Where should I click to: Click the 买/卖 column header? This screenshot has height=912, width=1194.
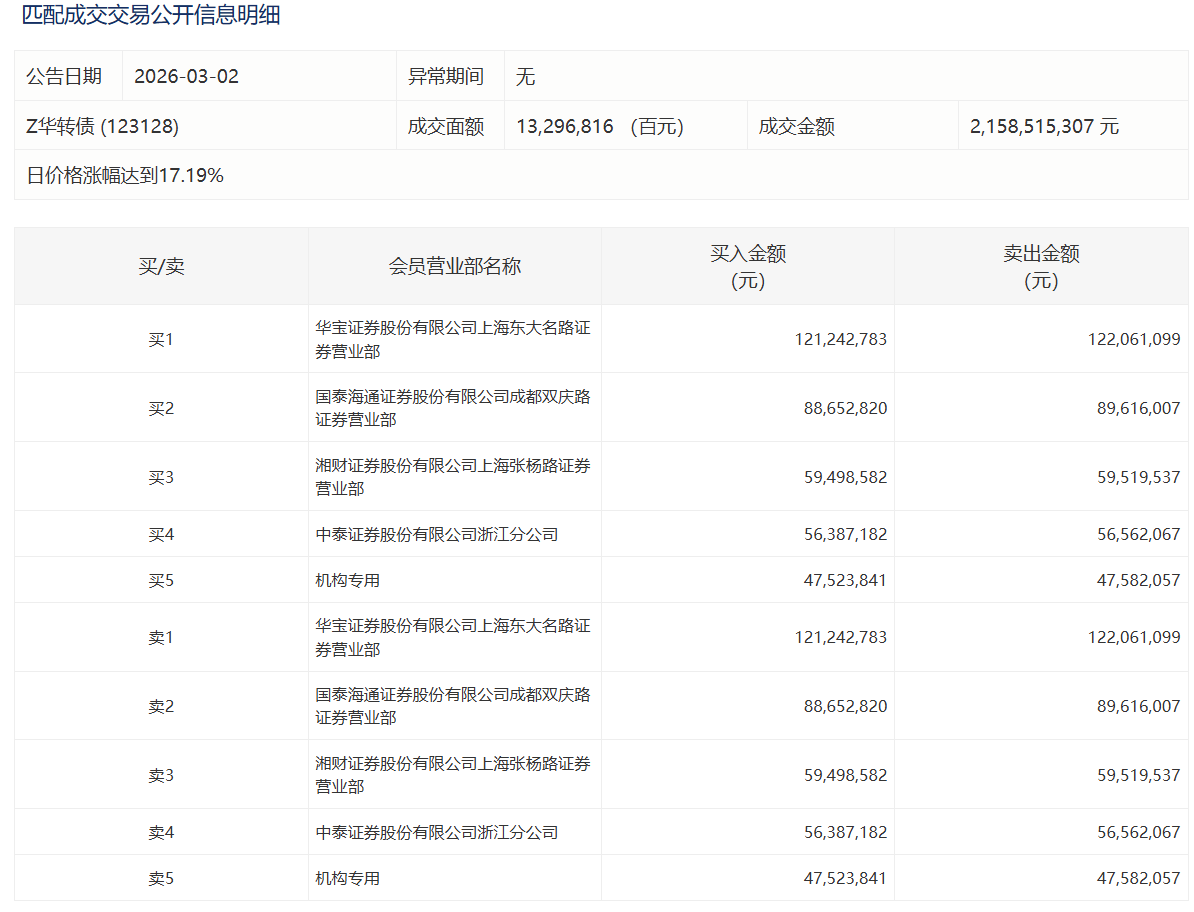click(x=161, y=266)
